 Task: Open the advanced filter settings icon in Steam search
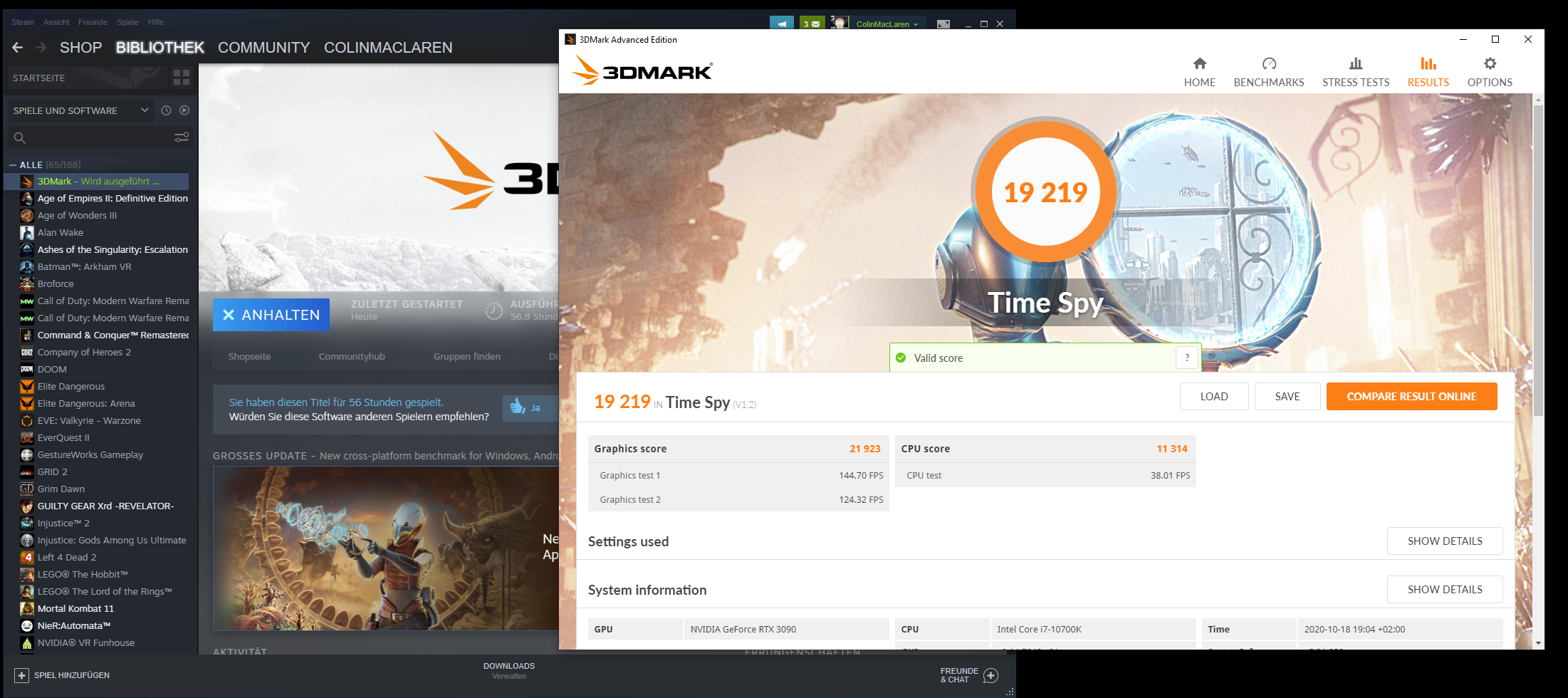pos(182,137)
